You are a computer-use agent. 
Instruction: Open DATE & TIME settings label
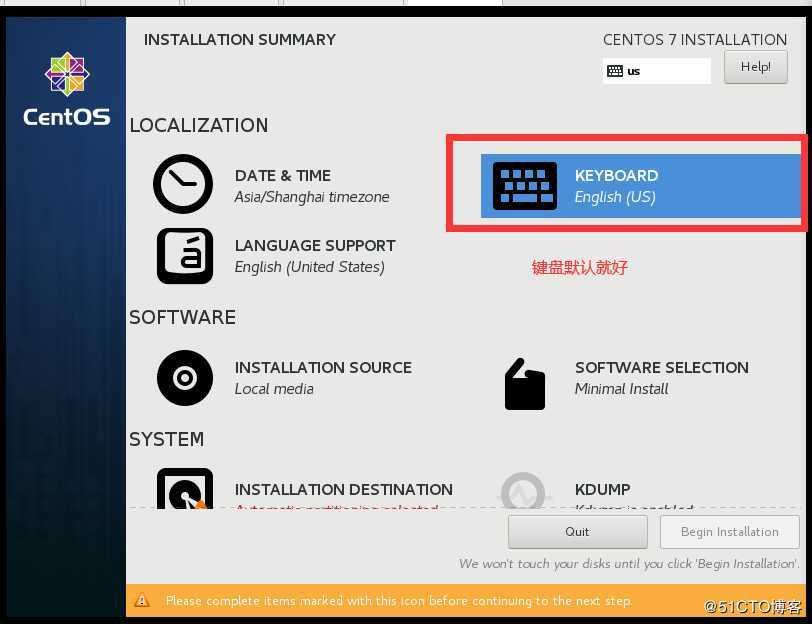(283, 176)
